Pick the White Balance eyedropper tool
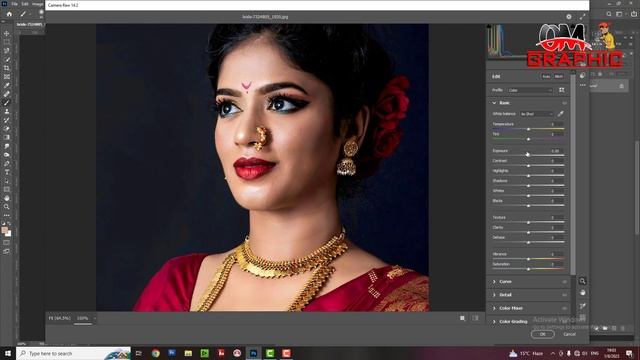Screen dimensions: 640x360 point(560,114)
